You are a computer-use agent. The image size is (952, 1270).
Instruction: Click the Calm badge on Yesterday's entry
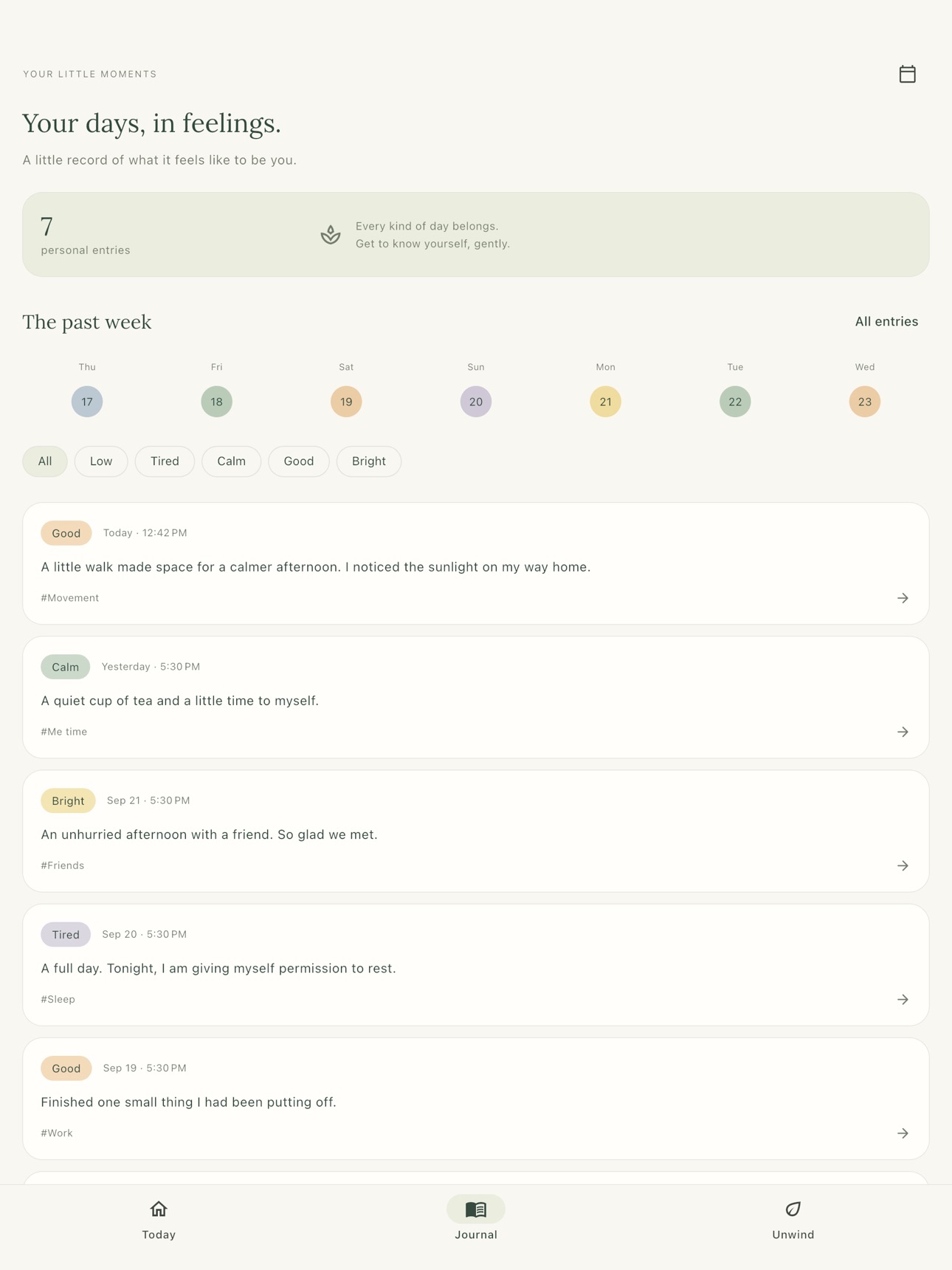[66, 667]
